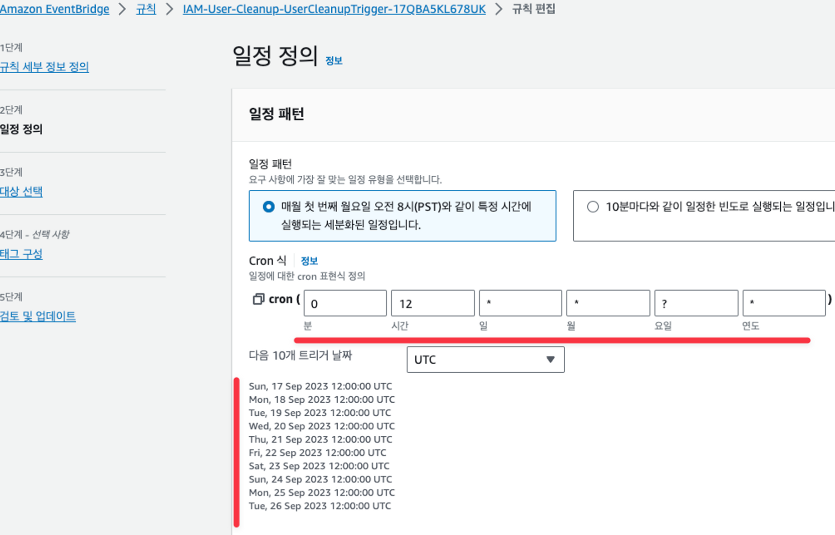
Task: Click the 다음 10개 트리거 날짜 label
Action: click(300, 356)
